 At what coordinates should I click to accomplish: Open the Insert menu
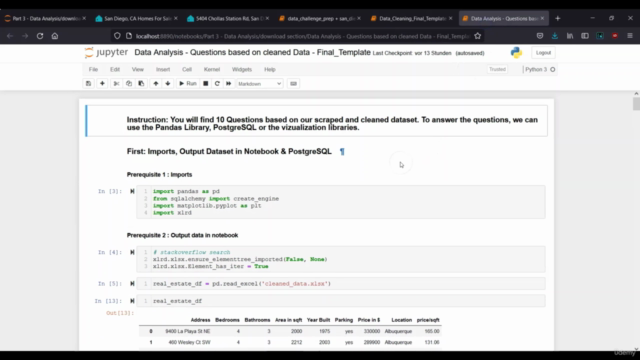[163, 69]
